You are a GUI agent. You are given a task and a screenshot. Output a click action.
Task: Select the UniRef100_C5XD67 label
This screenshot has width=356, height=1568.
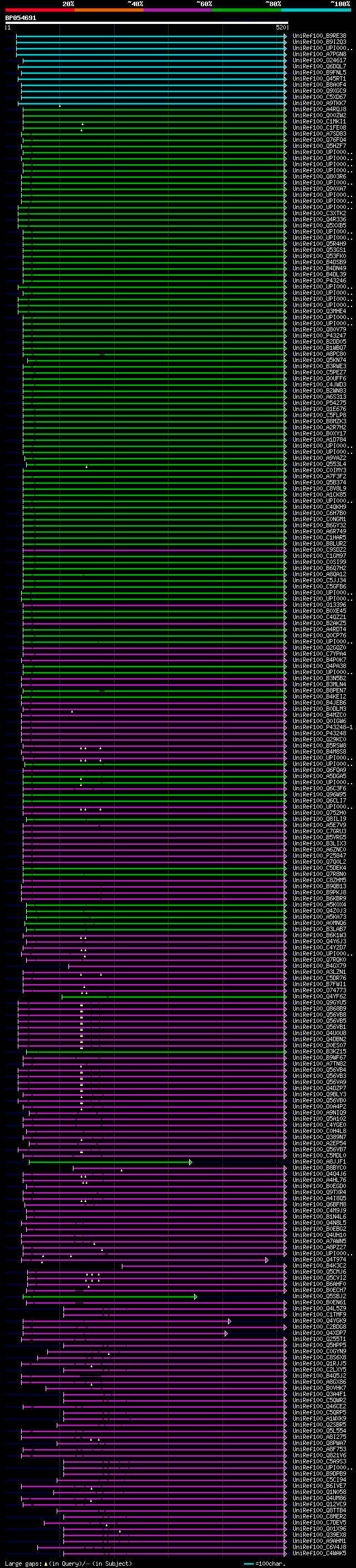click(x=319, y=97)
